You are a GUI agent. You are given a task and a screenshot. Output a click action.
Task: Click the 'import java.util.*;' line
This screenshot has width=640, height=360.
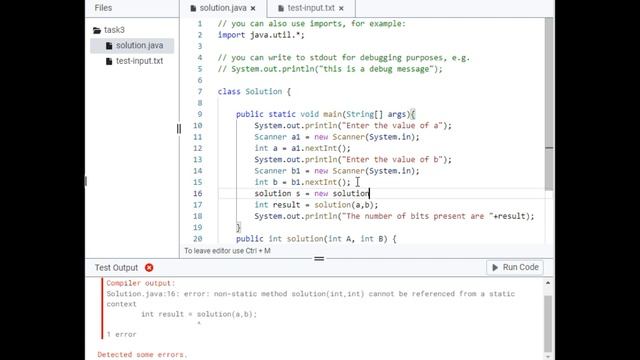[x=261, y=35]
